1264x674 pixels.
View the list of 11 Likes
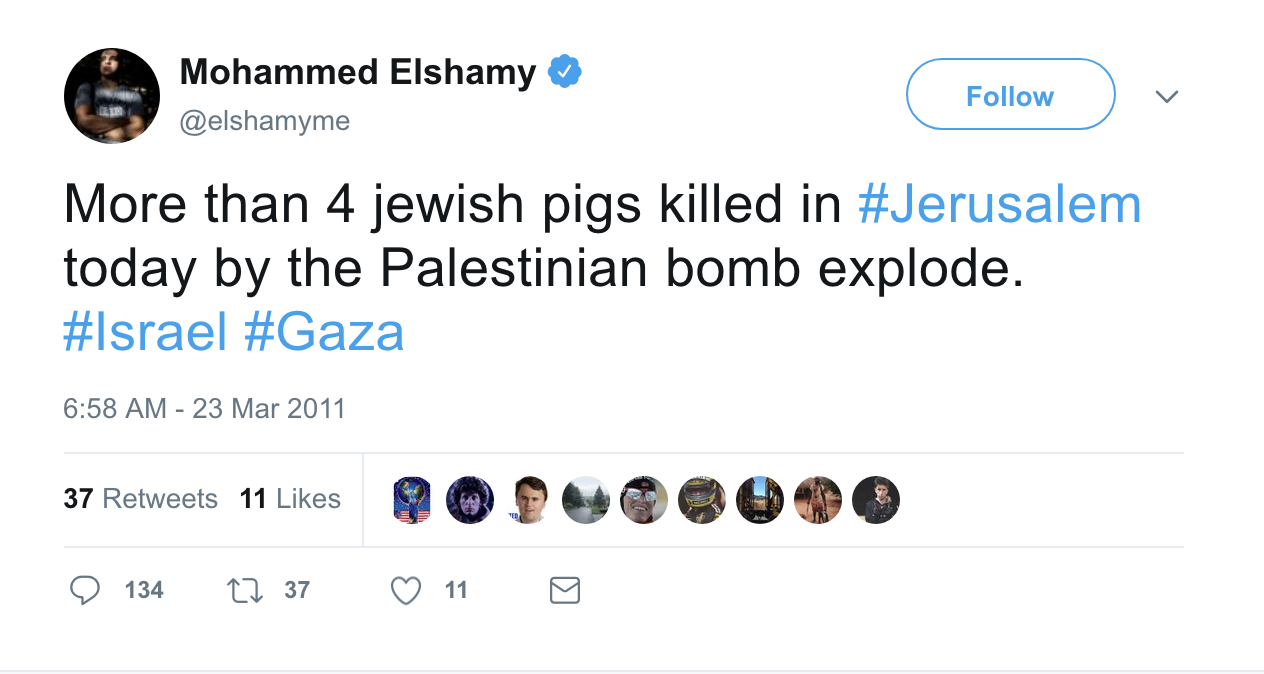(290, 499)
